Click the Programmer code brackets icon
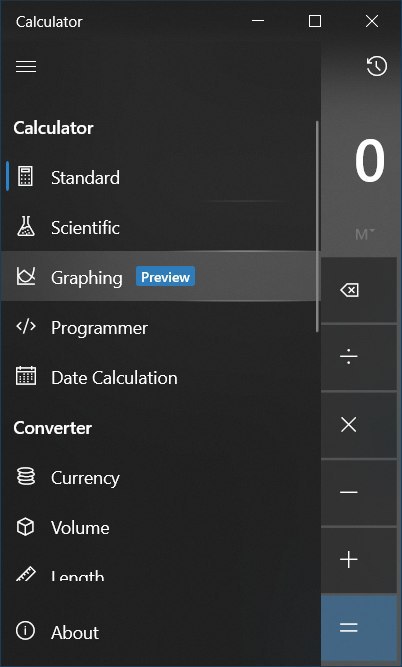Image resolution: width=402 pixels, height=667 pixels. click(26, 326)
